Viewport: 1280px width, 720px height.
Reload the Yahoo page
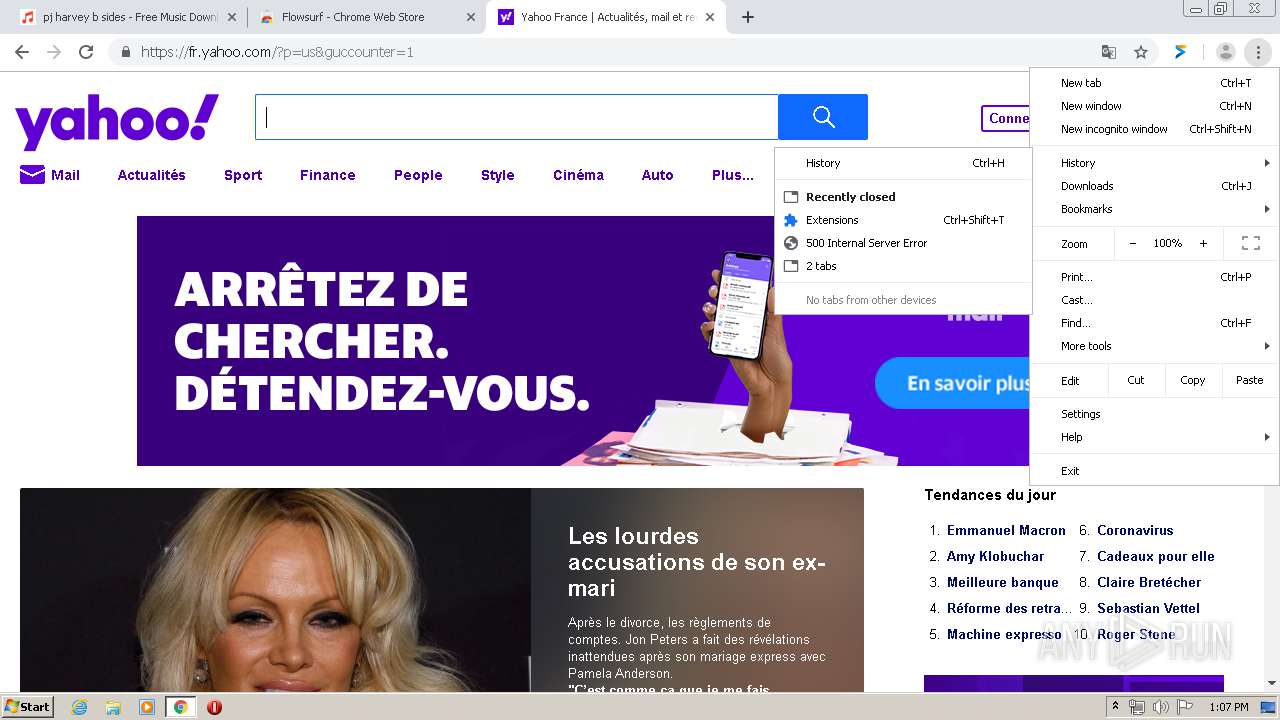(x=86, y=52)
